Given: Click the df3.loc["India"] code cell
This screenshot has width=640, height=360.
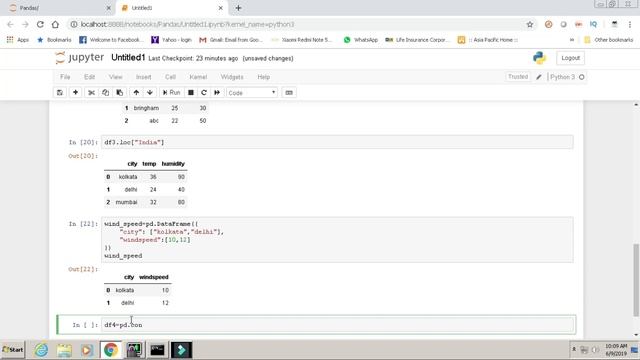Looking at the screenshot, I should [x=337, y=142].
